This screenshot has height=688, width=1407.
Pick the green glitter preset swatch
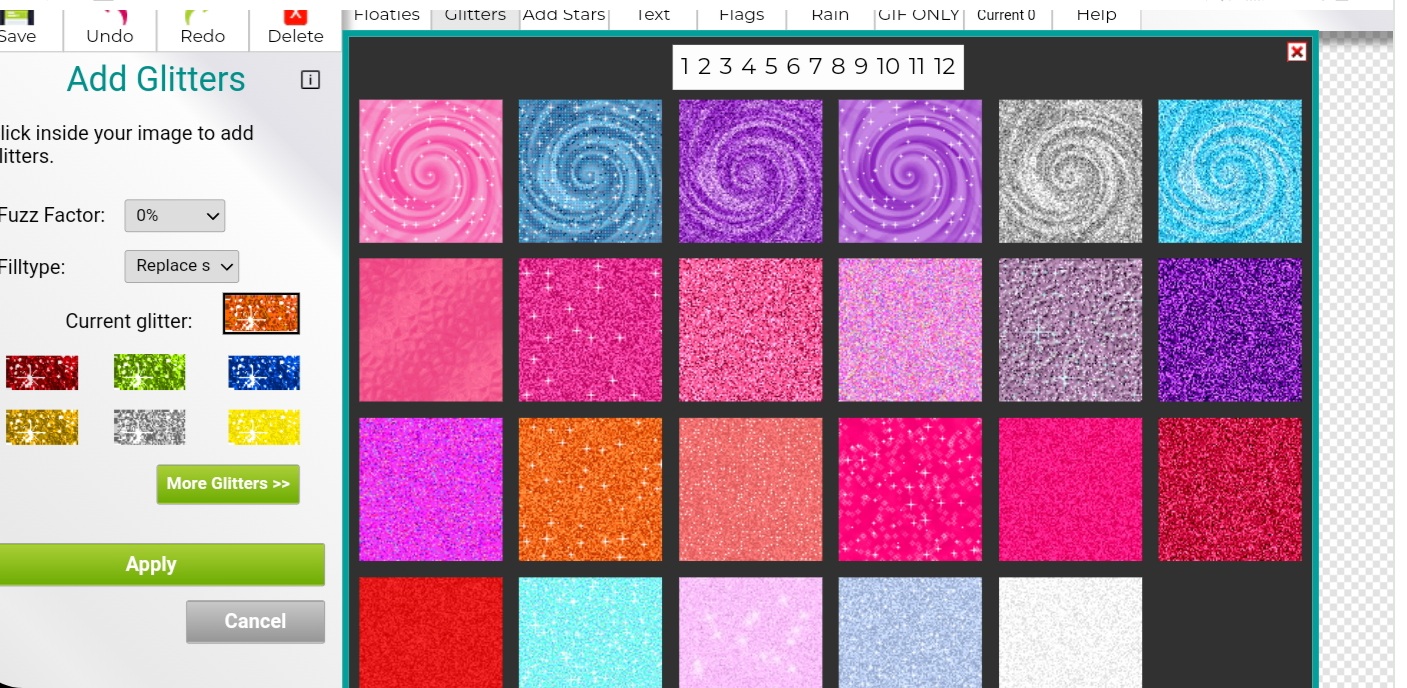coord(150,373)
